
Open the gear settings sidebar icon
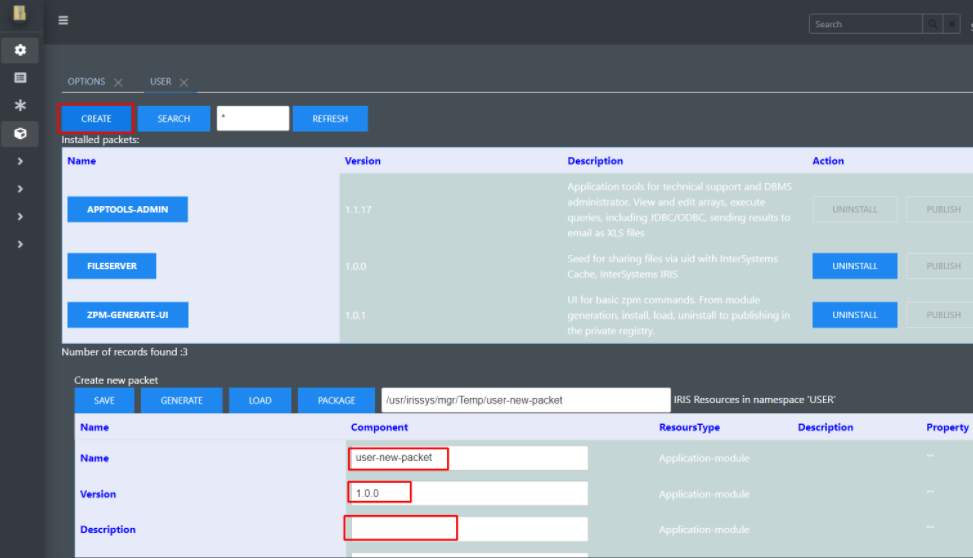(20, 50)
